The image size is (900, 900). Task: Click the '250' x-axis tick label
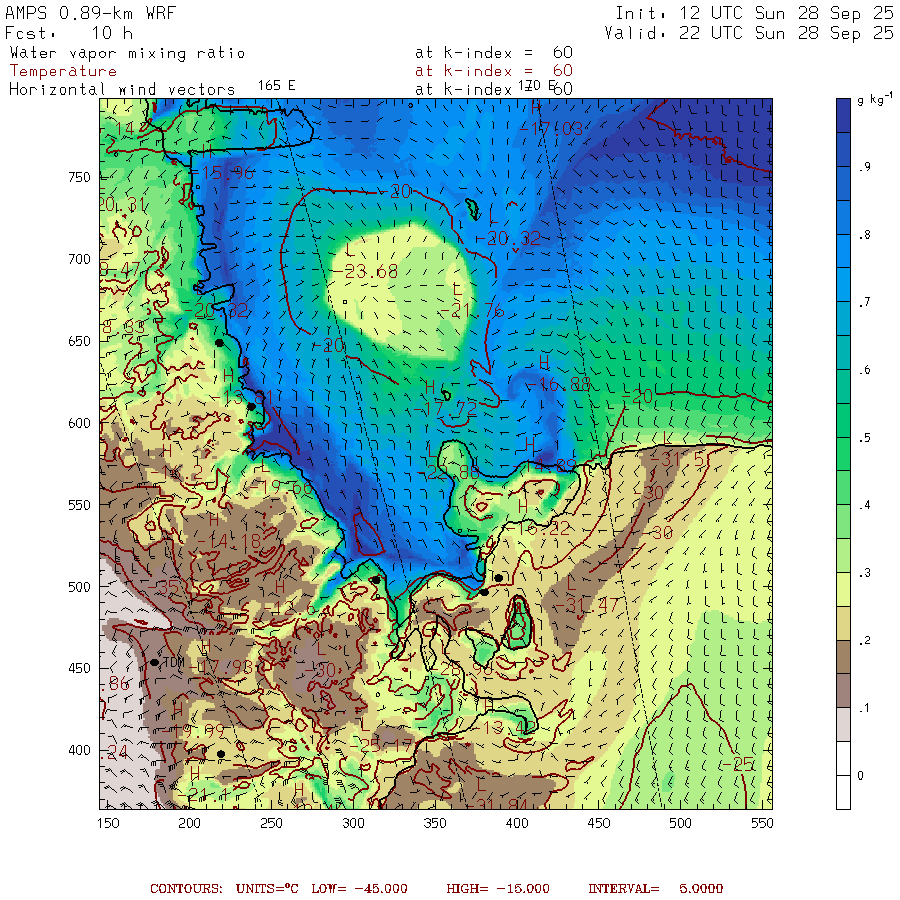point(271,823)
